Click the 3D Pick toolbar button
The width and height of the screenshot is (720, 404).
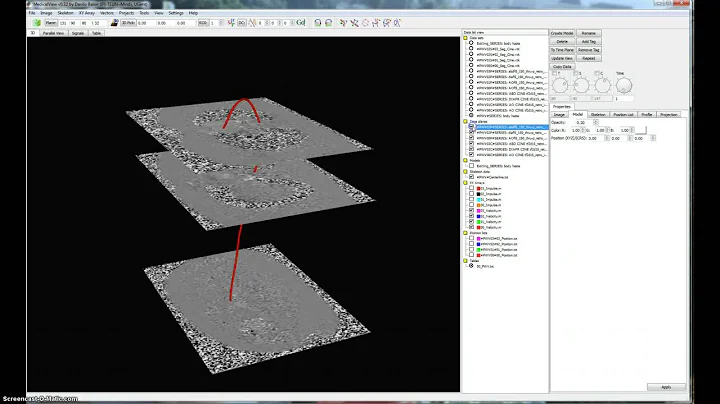coord(128,23)
